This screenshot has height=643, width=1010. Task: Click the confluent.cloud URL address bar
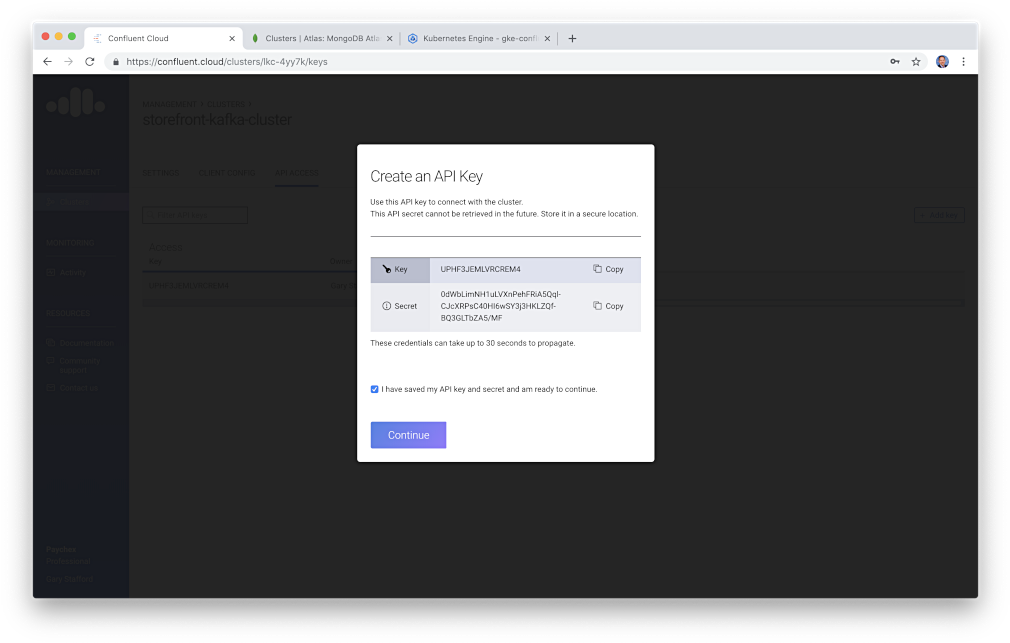[x=500, y=61]
